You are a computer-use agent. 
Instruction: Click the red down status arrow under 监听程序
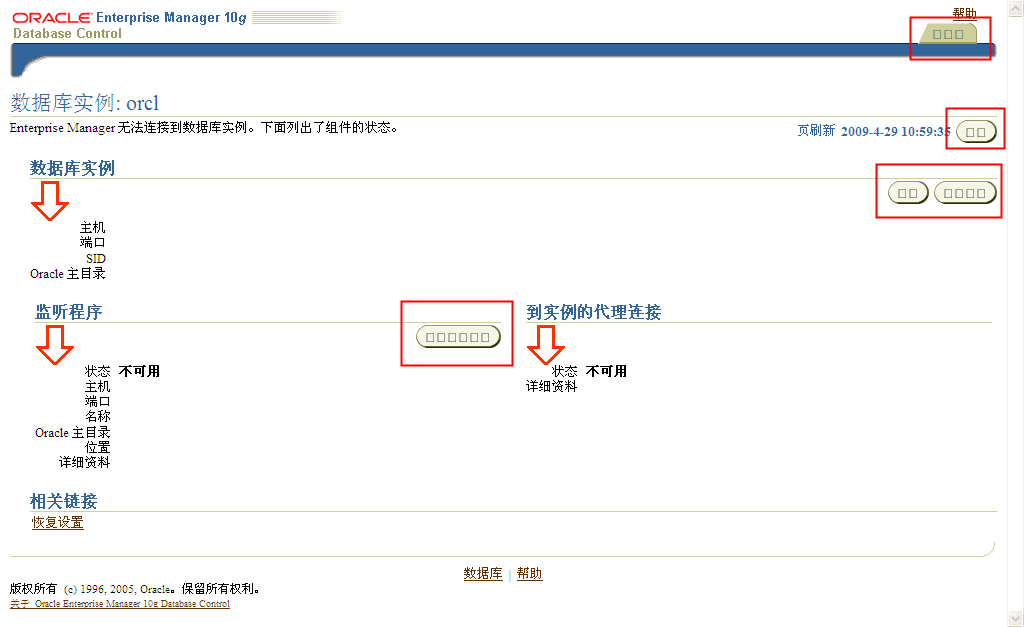[x=55, y=345]
